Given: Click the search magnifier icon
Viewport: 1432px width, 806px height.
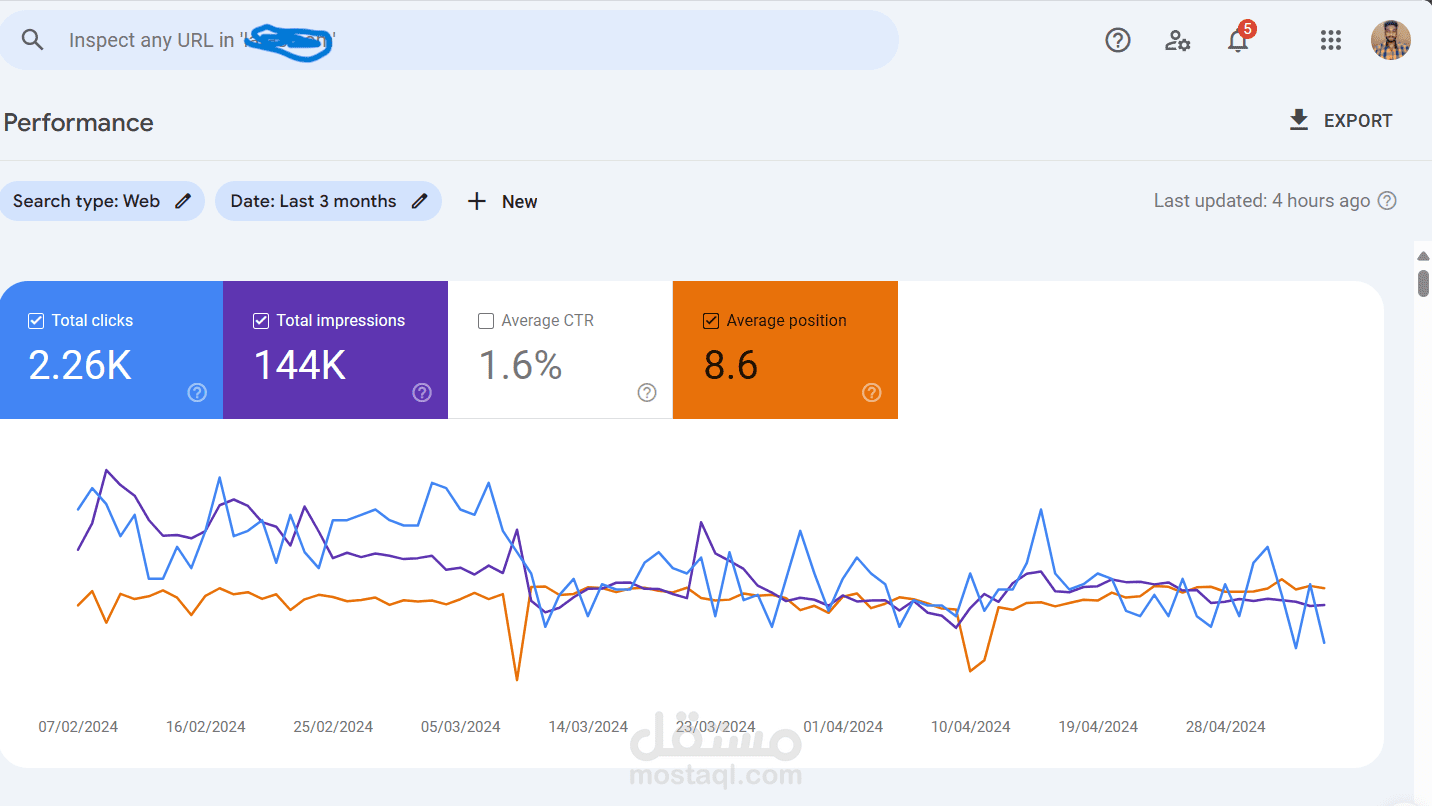Looking at the screenshot, I should tap(33, 40).
